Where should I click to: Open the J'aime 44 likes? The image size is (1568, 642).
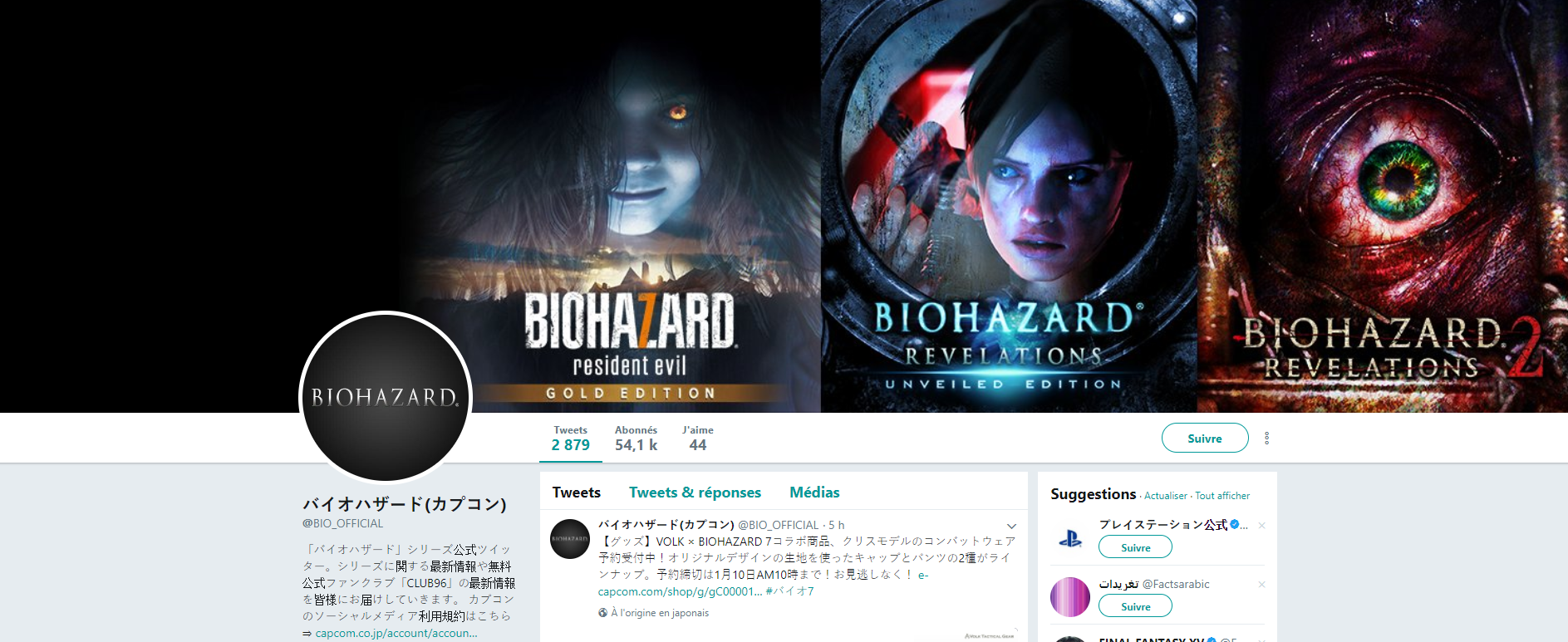(698, 439)
